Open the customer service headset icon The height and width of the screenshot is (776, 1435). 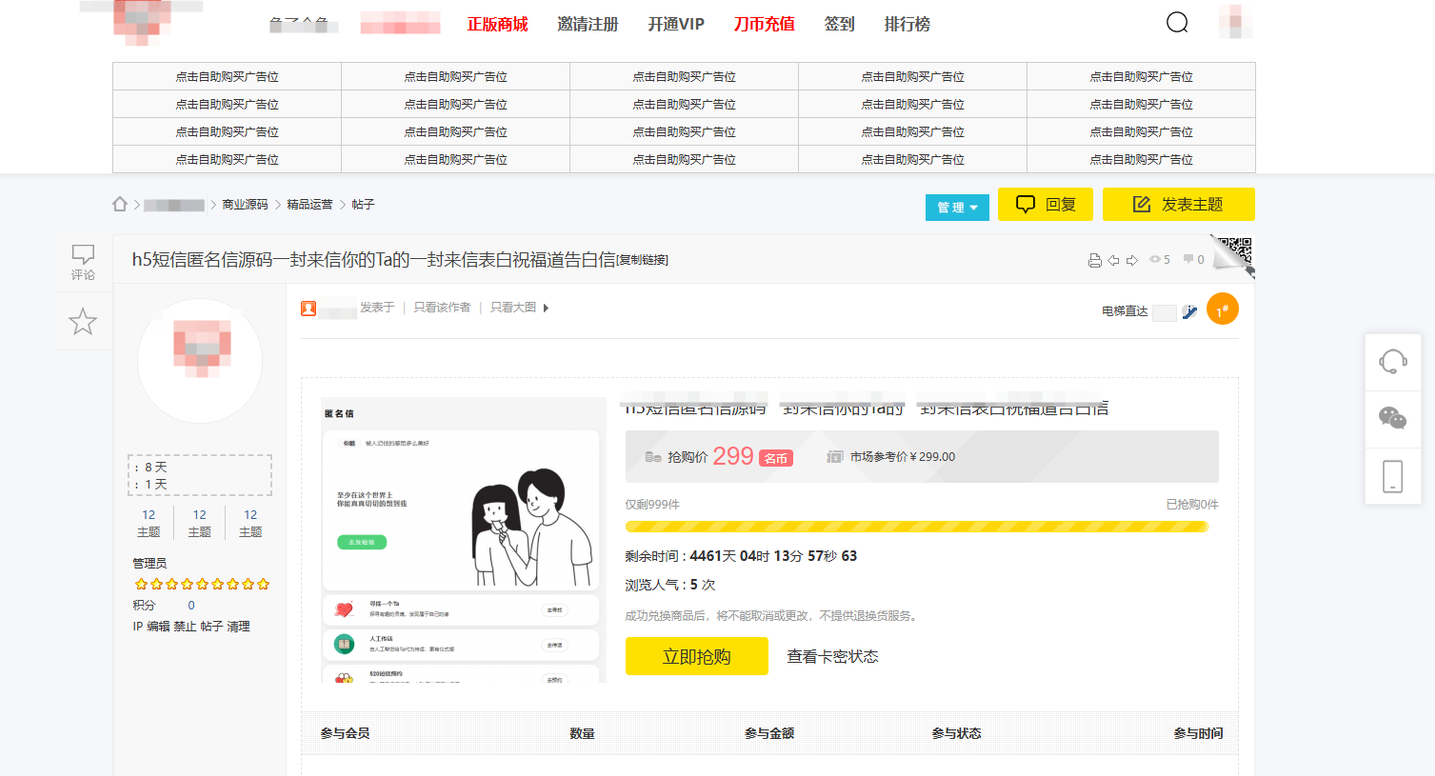coord(1392,361)
